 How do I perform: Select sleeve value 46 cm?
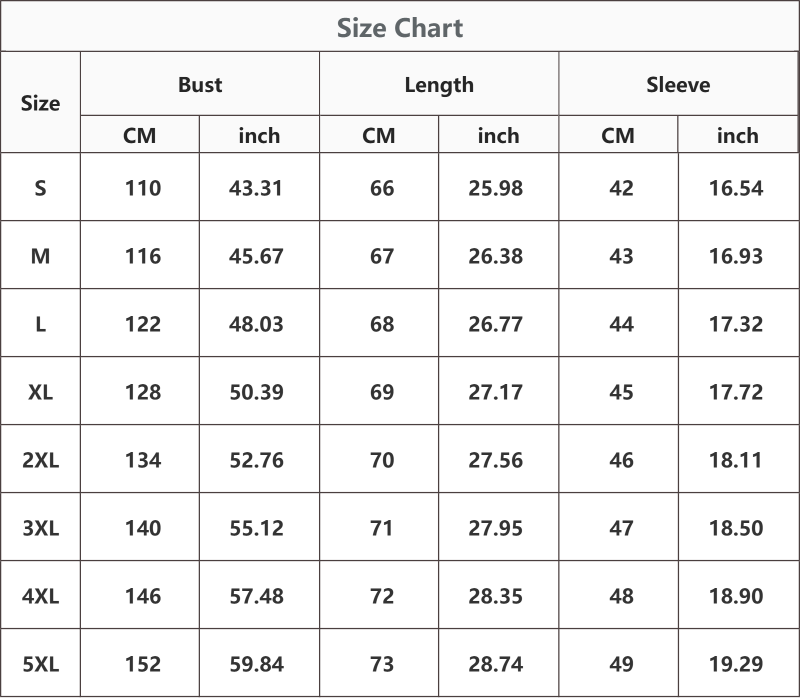tap(621, 460)
